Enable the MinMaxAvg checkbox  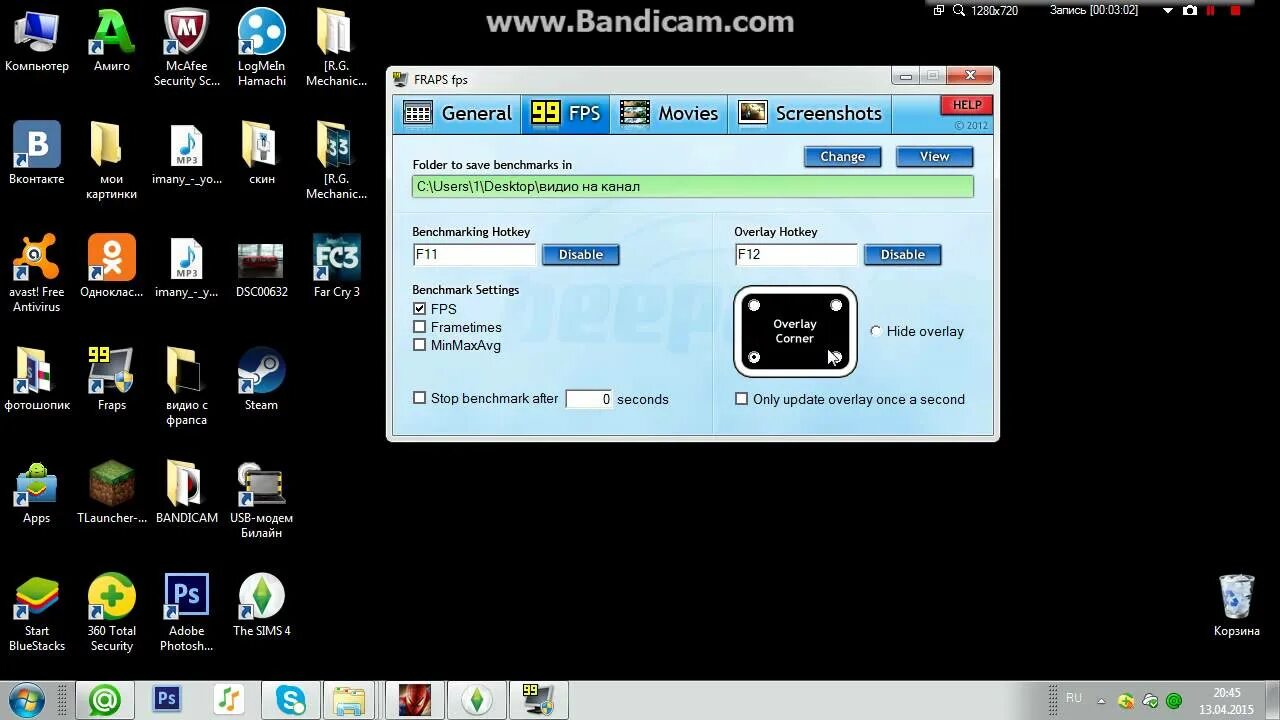pyautogui.click(x=420, y=345)
